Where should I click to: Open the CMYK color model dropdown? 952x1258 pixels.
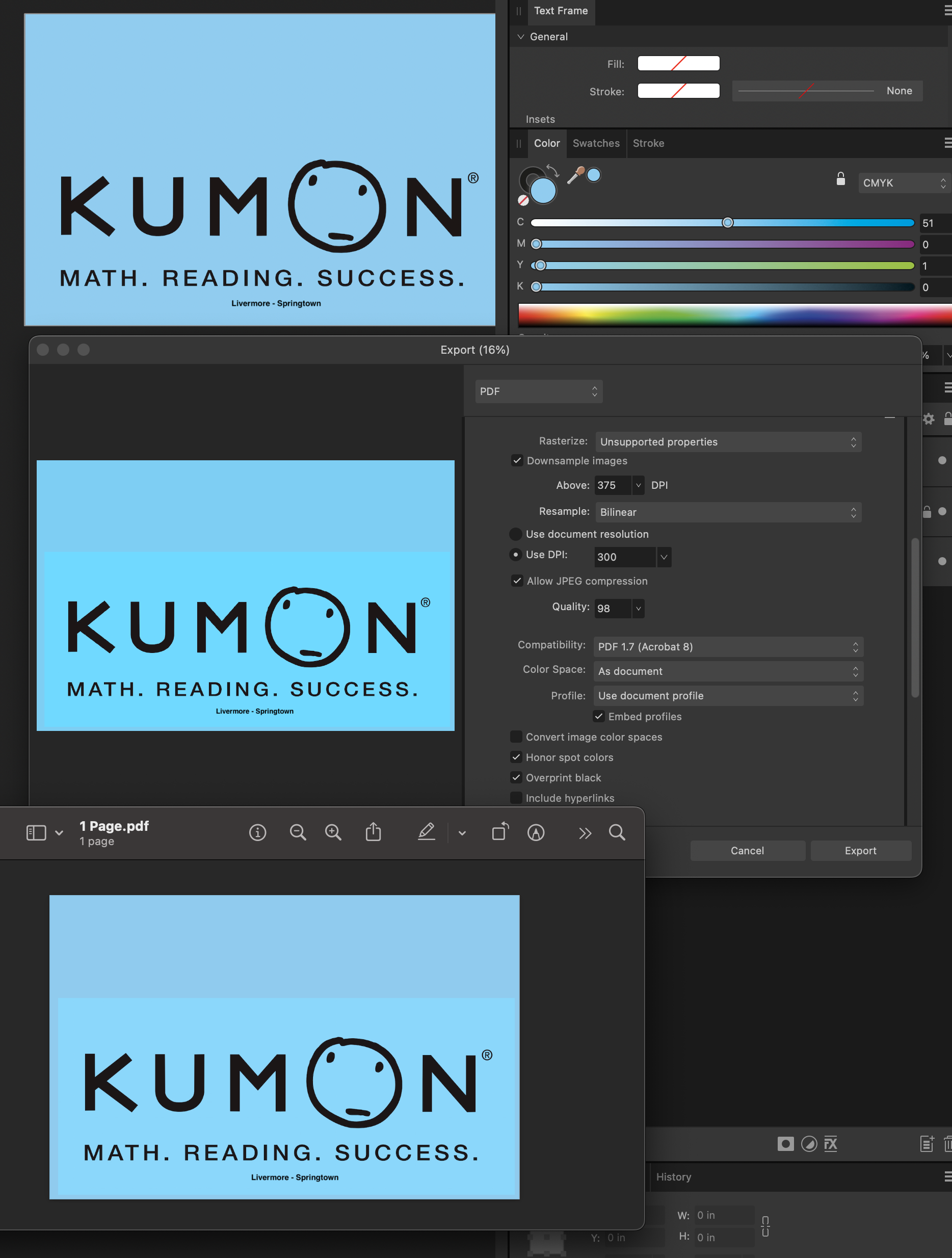click(905, 182)
